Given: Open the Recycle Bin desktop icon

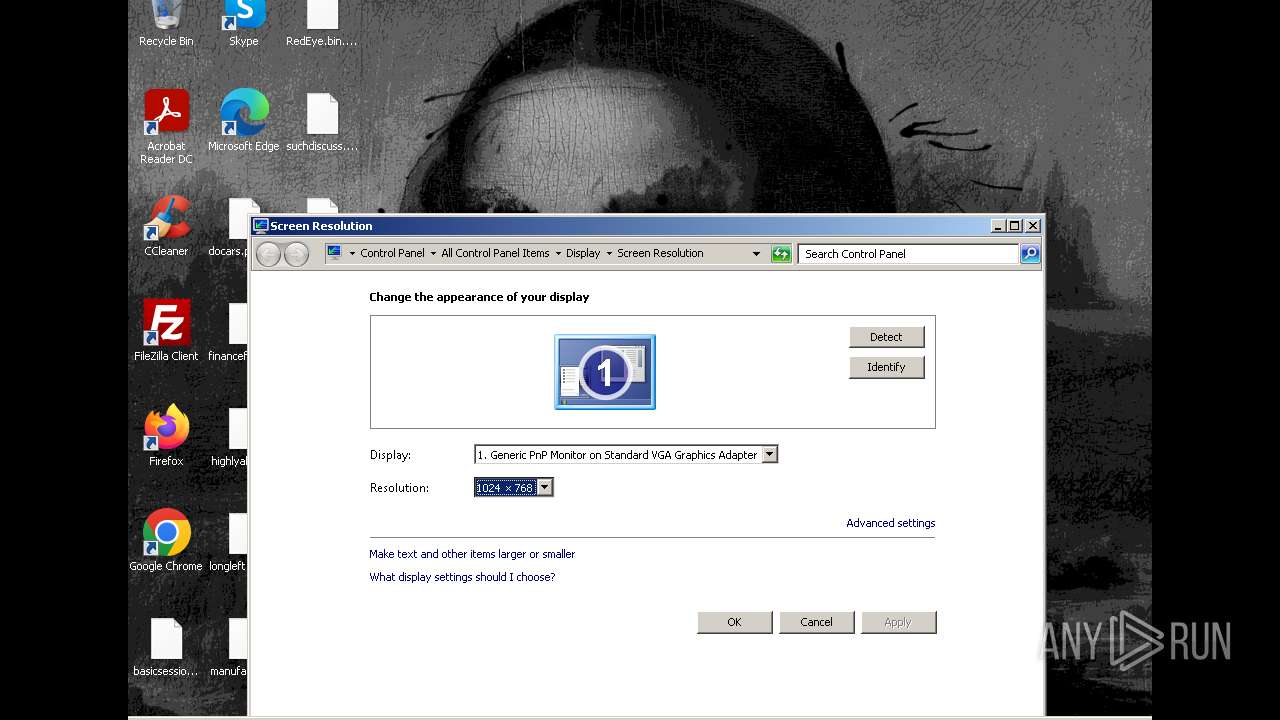Looking at the screenshot, I should [166, 24].
